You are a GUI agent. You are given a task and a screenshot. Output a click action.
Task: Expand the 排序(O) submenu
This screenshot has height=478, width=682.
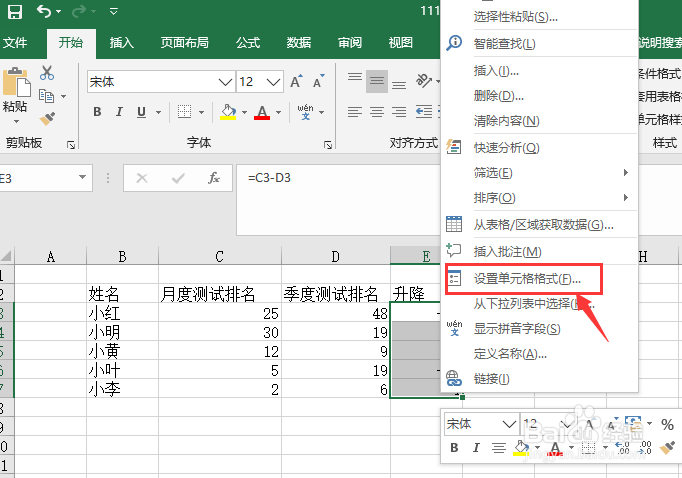point(539,198)
